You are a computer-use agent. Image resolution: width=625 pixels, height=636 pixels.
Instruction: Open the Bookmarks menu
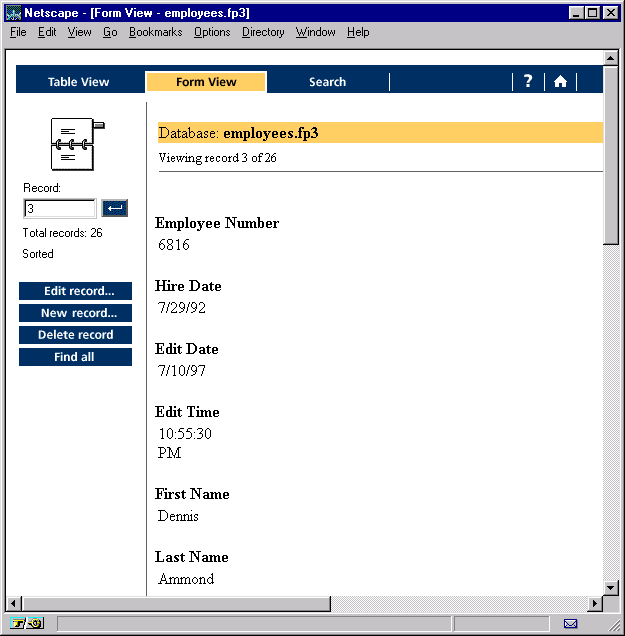(x=156, y=32)
